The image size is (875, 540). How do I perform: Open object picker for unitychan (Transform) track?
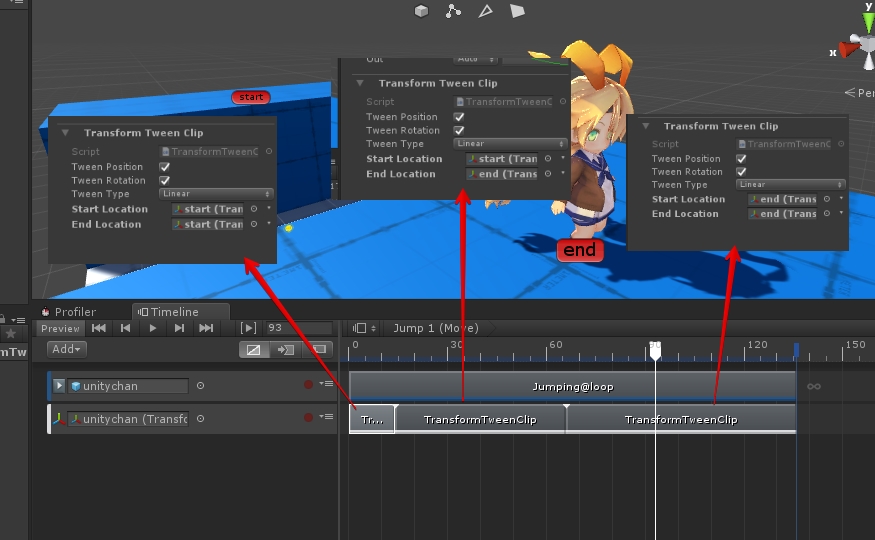[200, 418]
